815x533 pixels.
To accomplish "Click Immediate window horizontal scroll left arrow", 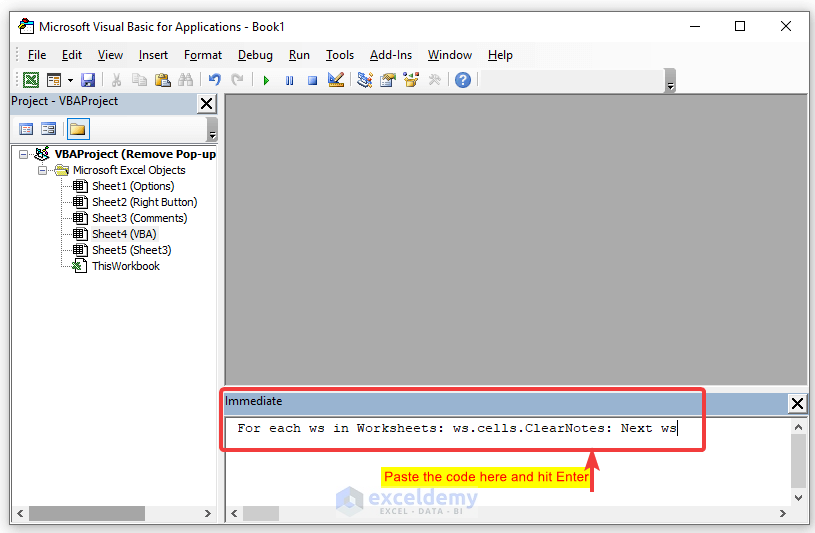I will pyautogui.click(x=234, y=514).
